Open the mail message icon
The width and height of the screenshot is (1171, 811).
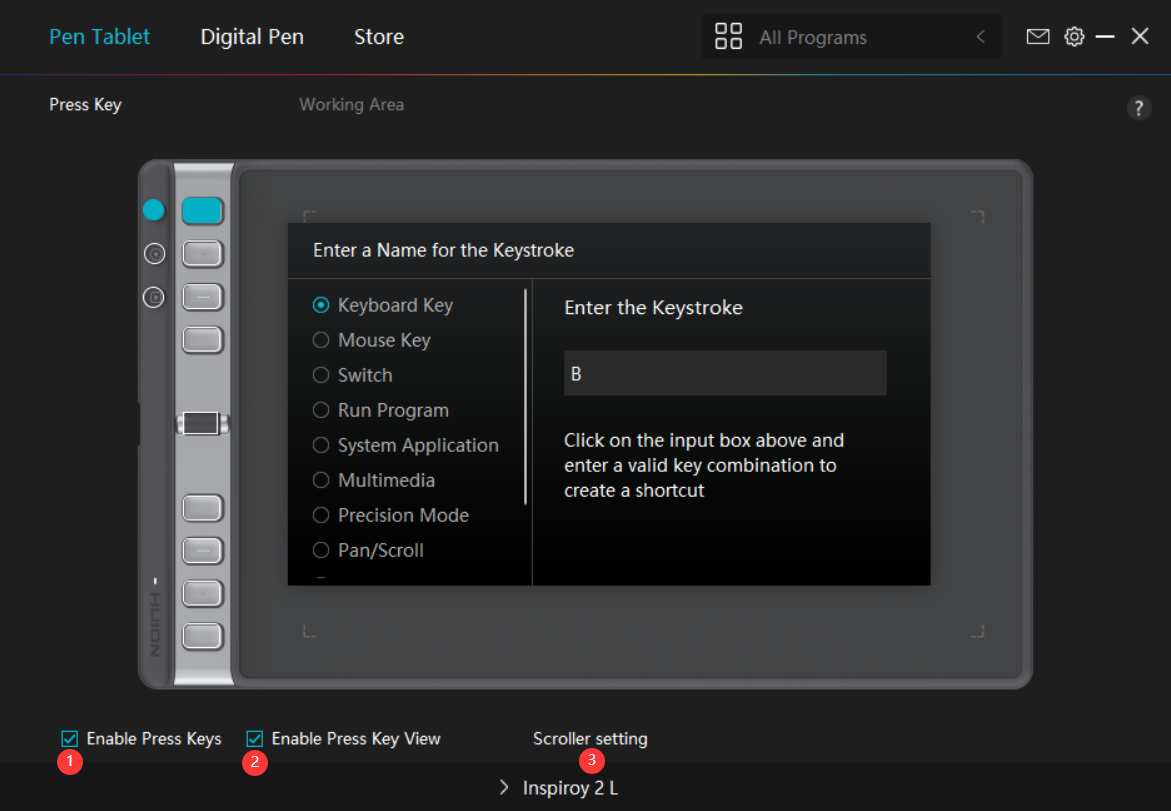[x=1038, y=37]
